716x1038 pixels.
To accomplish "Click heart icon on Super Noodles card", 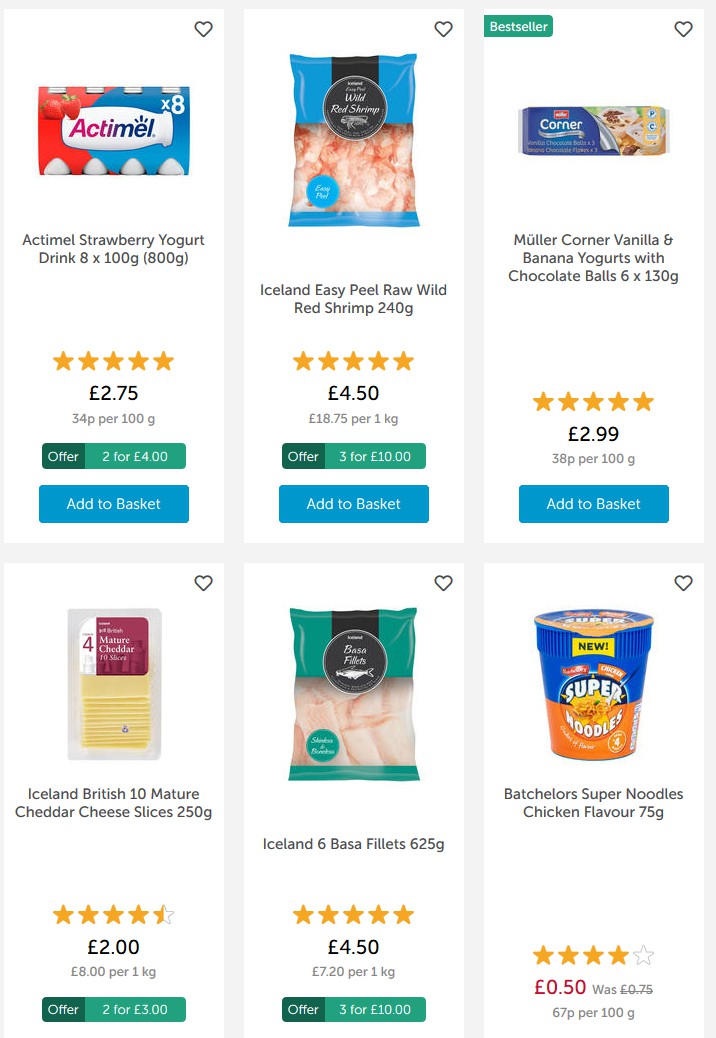I will pyautogui.click(x=683, y=583).
